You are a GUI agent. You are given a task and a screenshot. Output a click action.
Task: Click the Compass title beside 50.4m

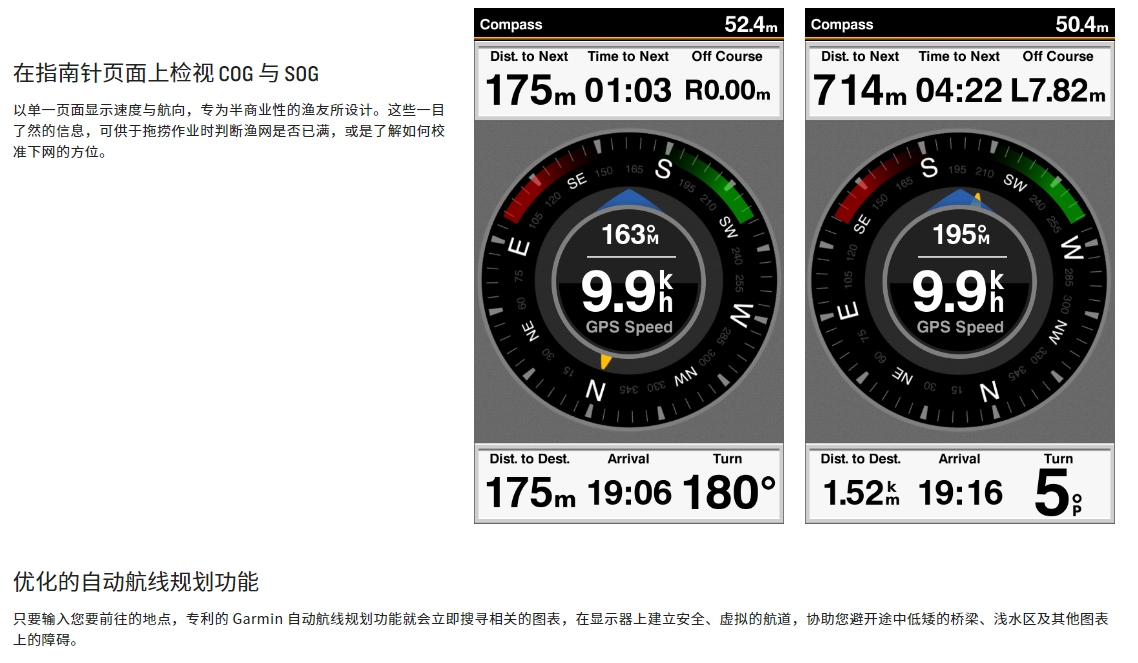click(x=842, y=24)
